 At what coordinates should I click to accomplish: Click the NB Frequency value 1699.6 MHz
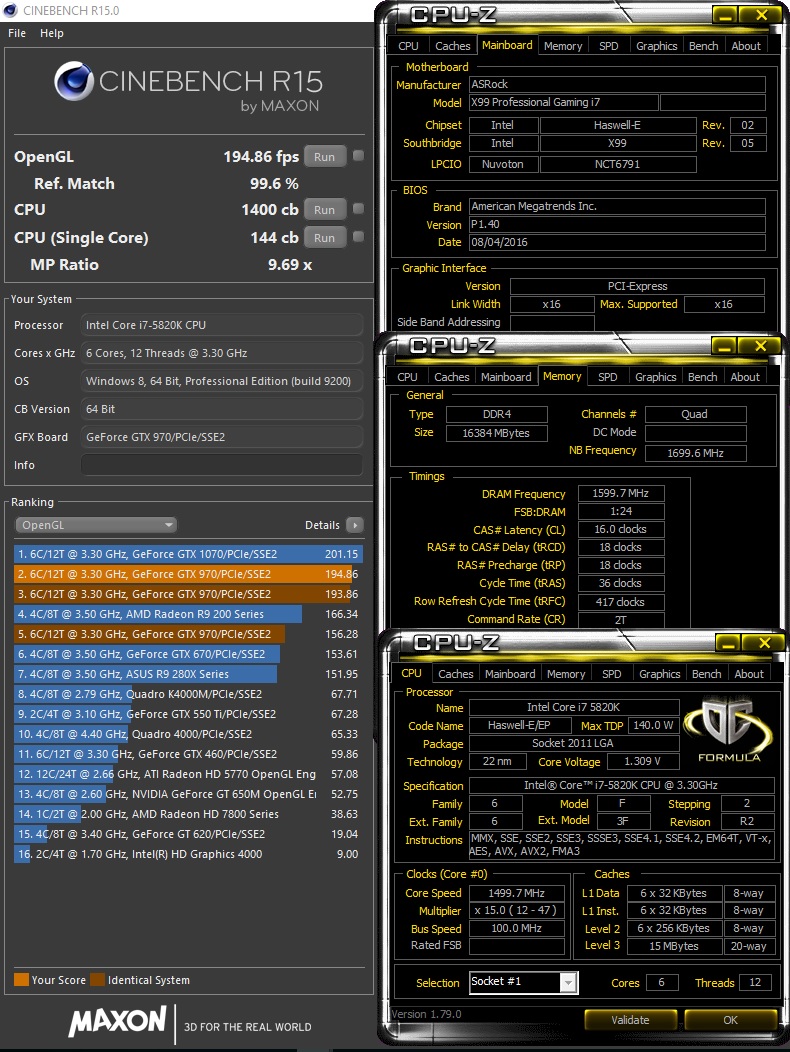pyautogui.click(x=695, y=453)
